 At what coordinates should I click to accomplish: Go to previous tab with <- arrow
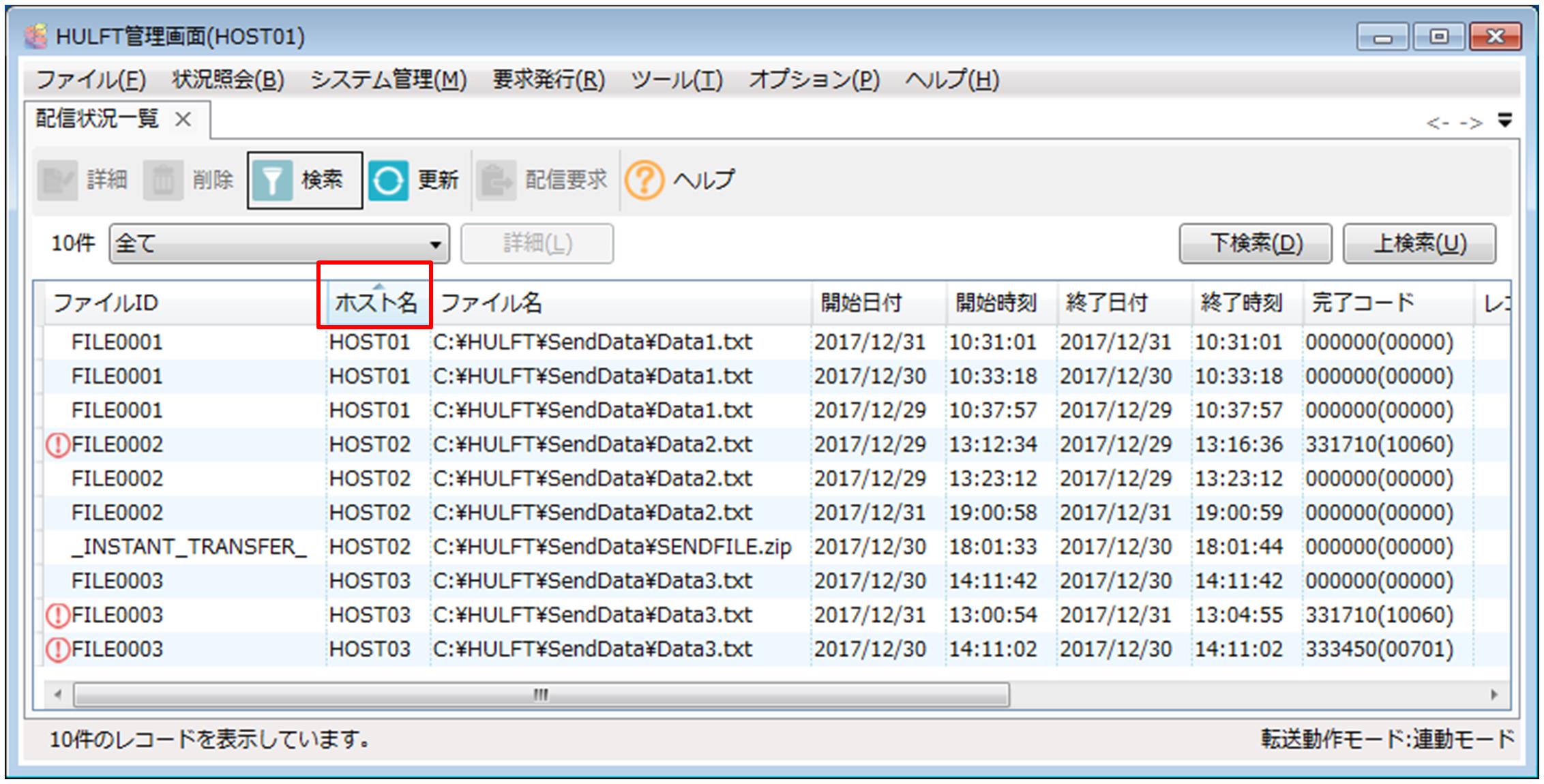(1437, 123)
